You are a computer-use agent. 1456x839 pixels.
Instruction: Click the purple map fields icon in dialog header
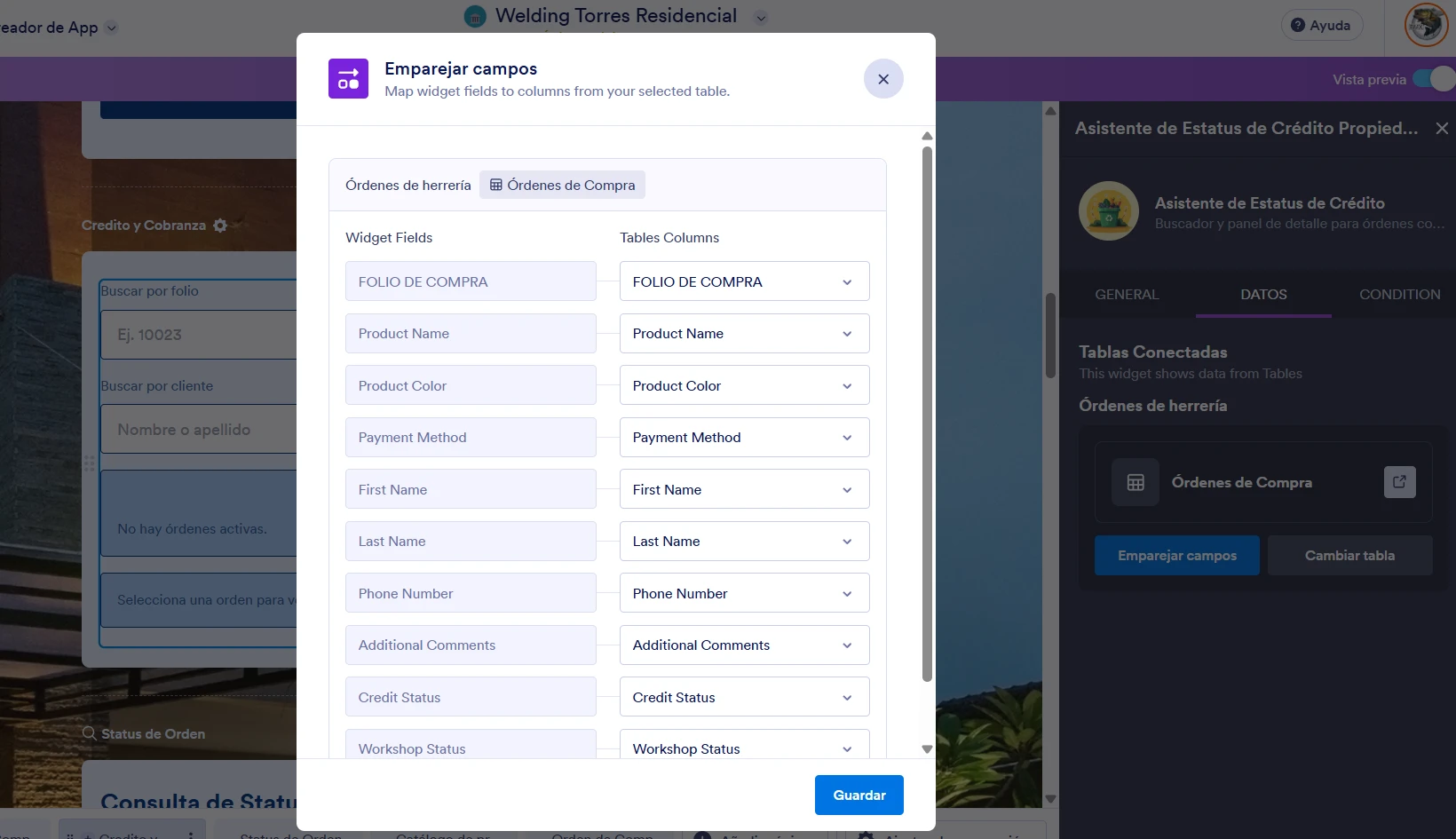coord(348,78)
